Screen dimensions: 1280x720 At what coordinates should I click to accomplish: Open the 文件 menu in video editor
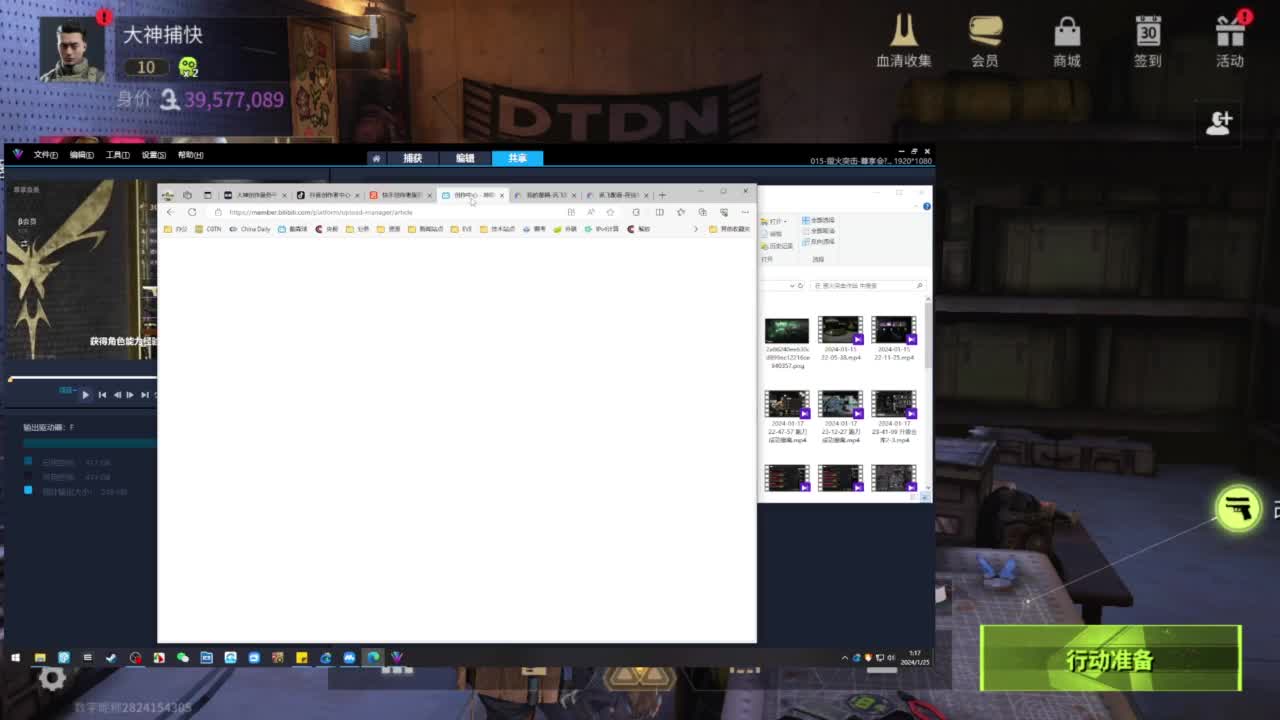tap(46, 155)
